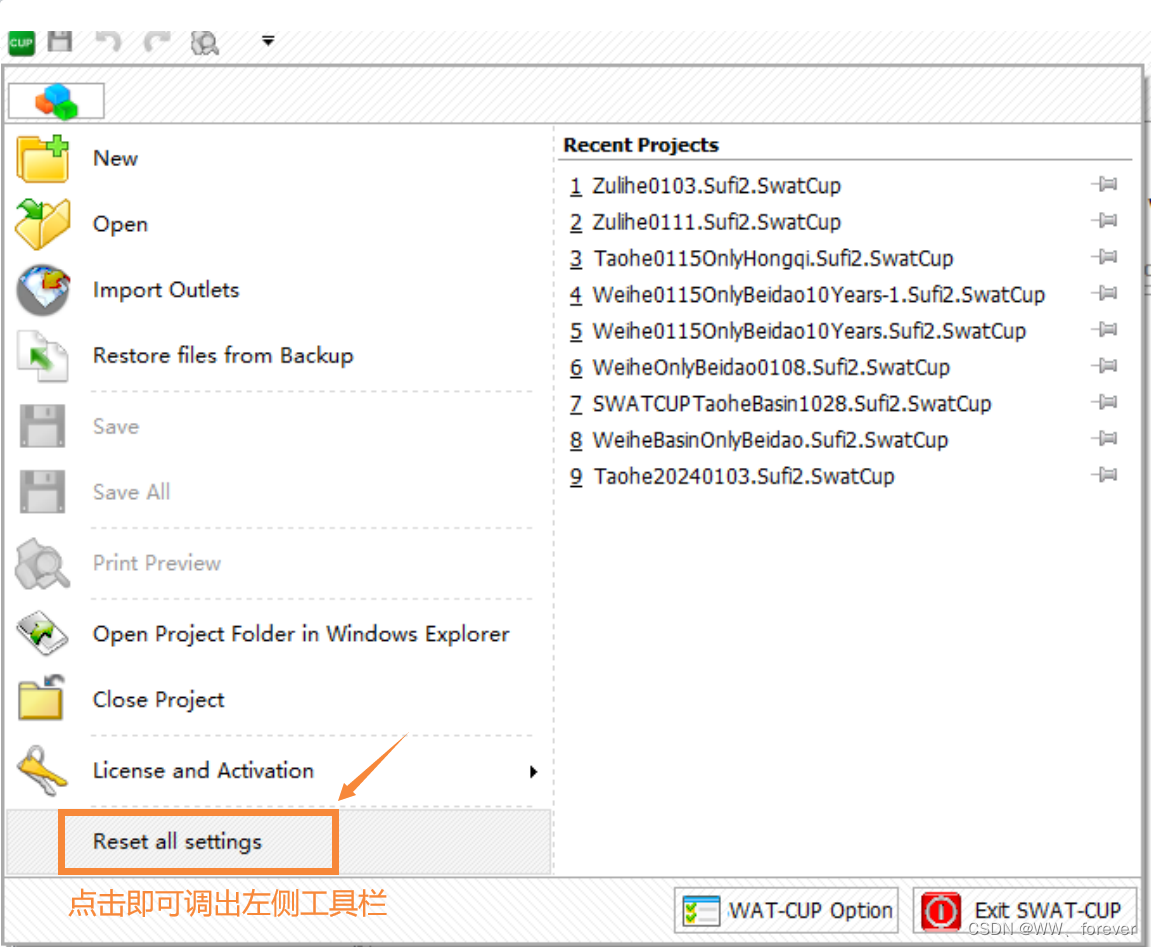1151x947 pixels.
Task: Select the Print Preview menu entry
Action: [x=156, y=563]
